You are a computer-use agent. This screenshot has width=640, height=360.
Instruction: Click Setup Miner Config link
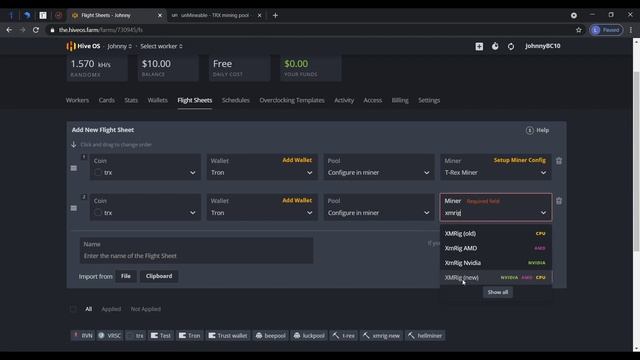520,160
